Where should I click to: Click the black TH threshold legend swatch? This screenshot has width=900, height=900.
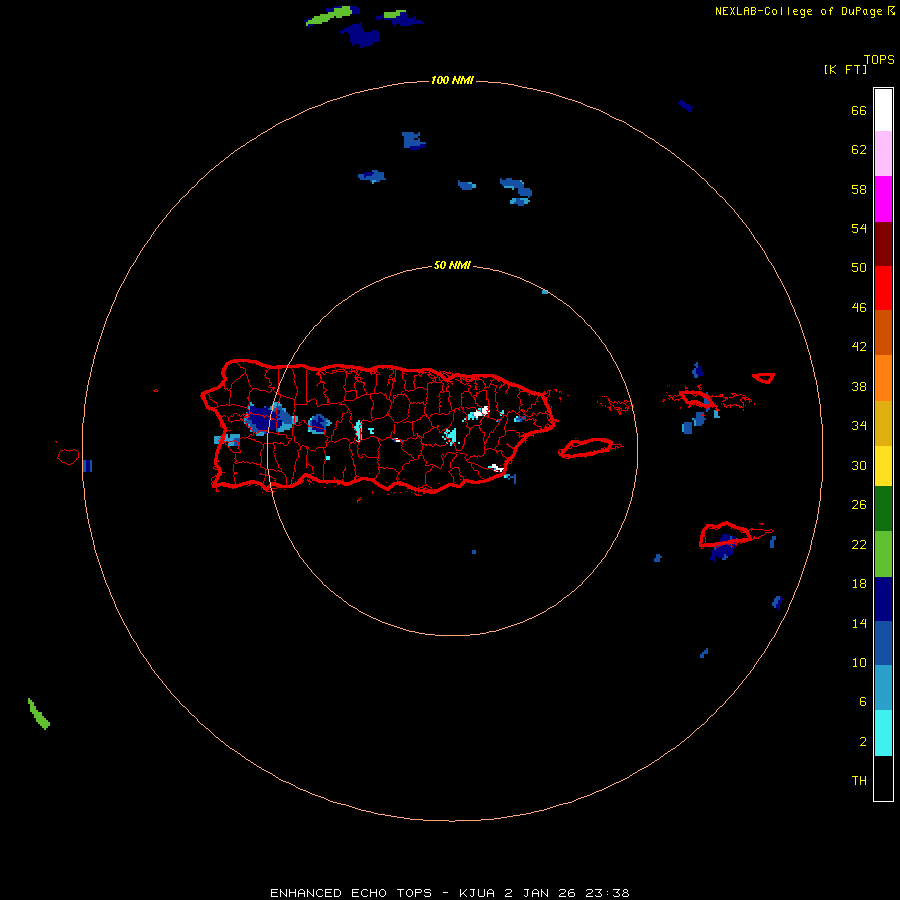[883, 778]
